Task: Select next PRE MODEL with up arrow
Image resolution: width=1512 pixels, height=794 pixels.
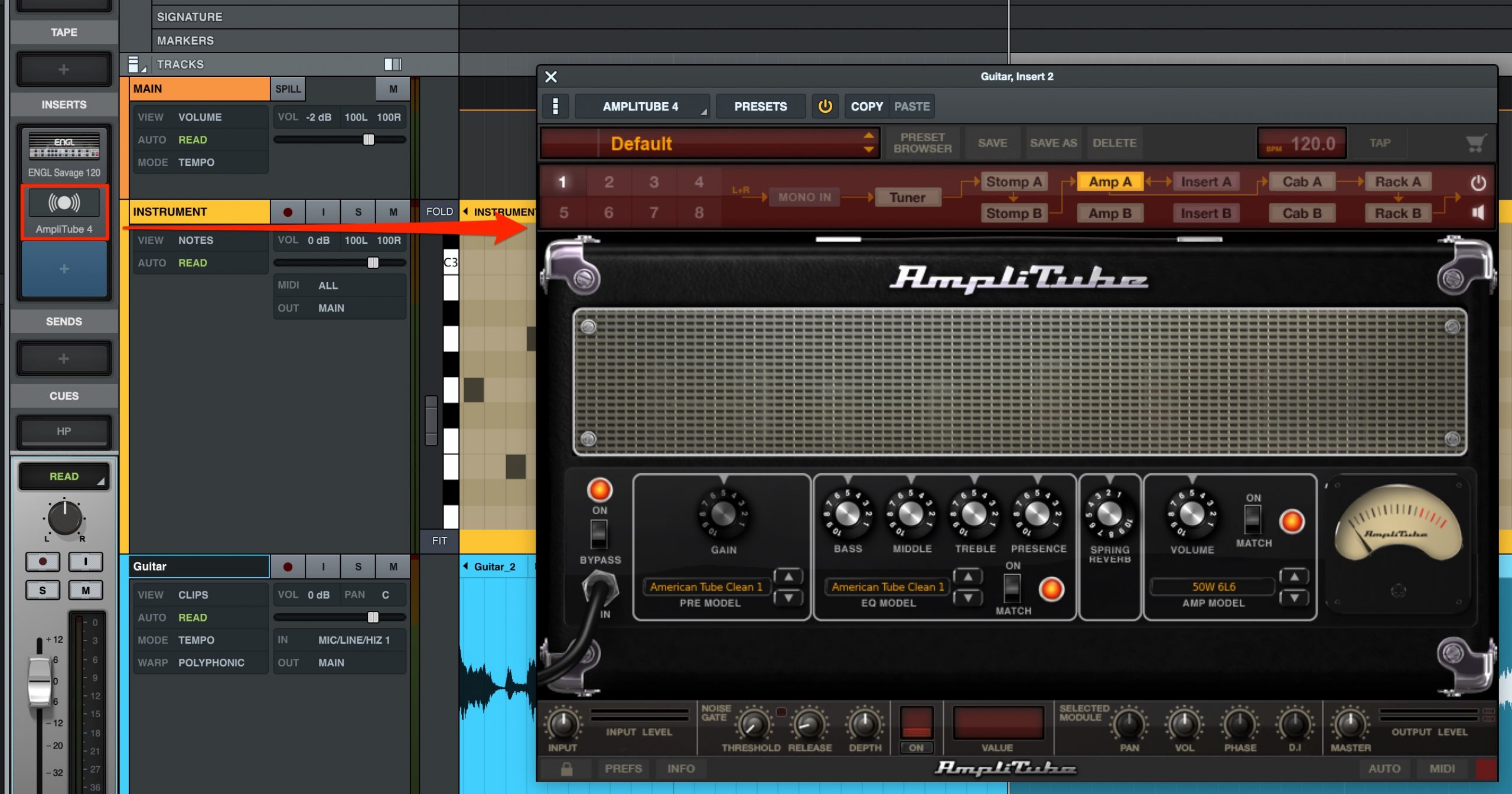Action: (x=788, y=576)
